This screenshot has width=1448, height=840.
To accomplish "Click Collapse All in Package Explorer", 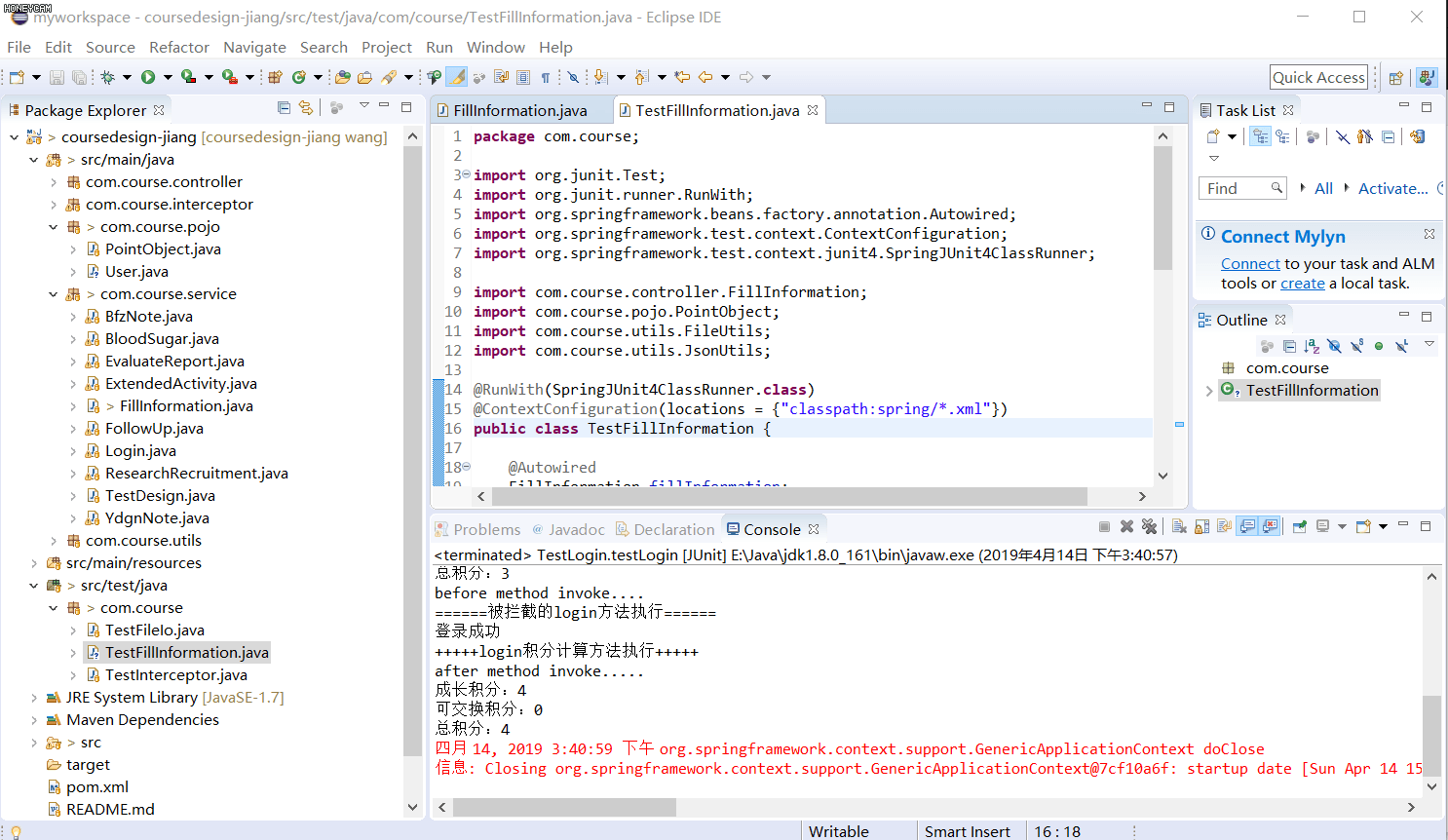I will (x=284, y=108).
